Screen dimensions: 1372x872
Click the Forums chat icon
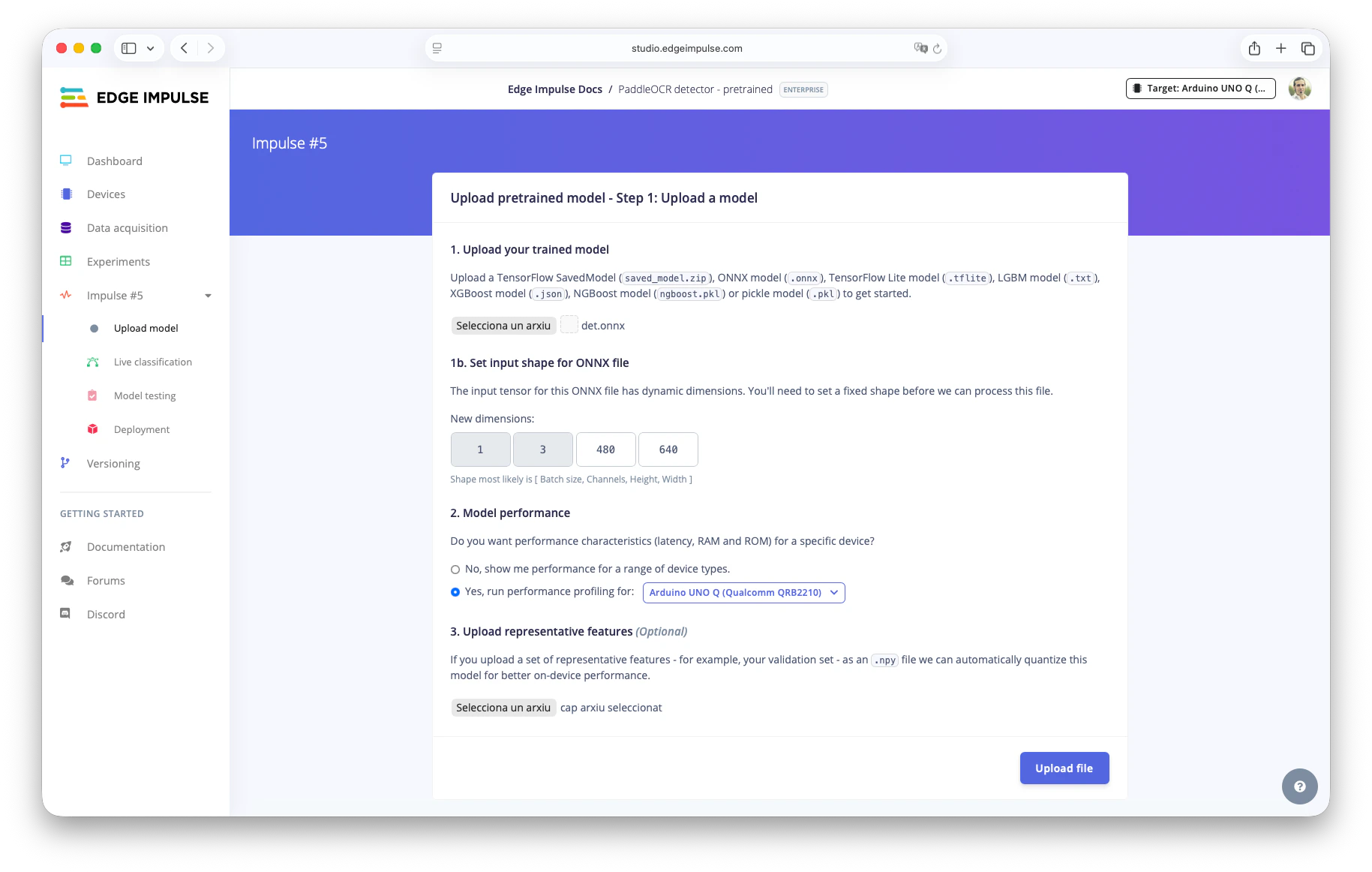(x=67, y=580)
